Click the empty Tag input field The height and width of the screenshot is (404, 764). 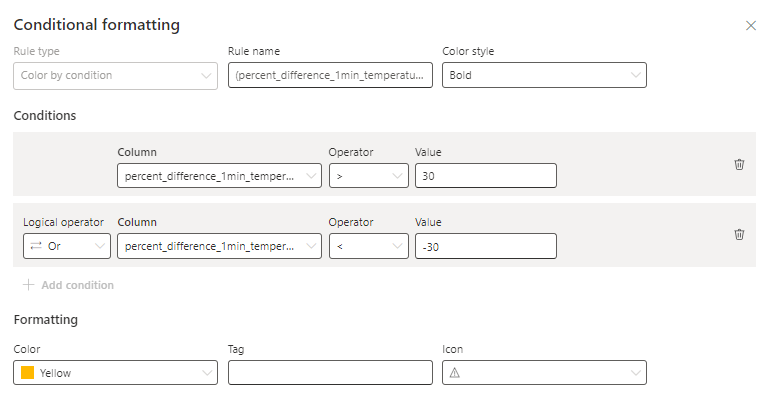pos(330,373)
